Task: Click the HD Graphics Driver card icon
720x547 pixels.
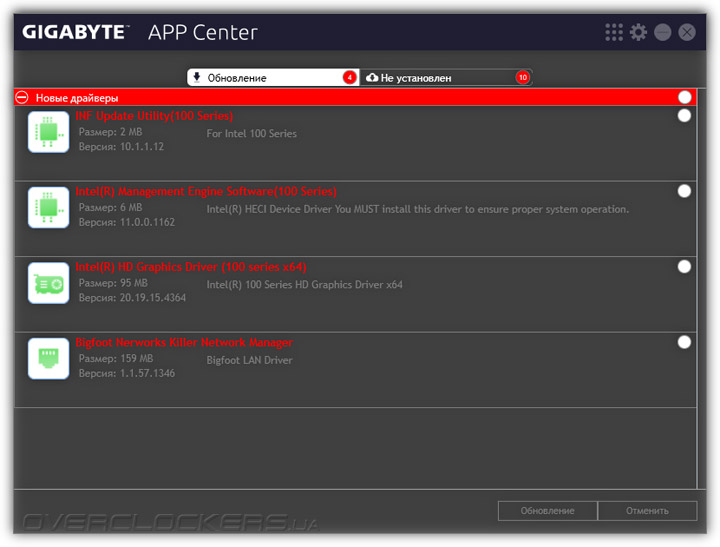Action: 48,283
